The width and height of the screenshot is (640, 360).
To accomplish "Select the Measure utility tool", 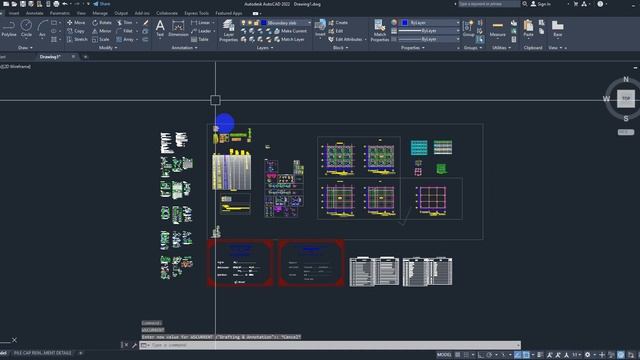I will [x=498, y=29].
